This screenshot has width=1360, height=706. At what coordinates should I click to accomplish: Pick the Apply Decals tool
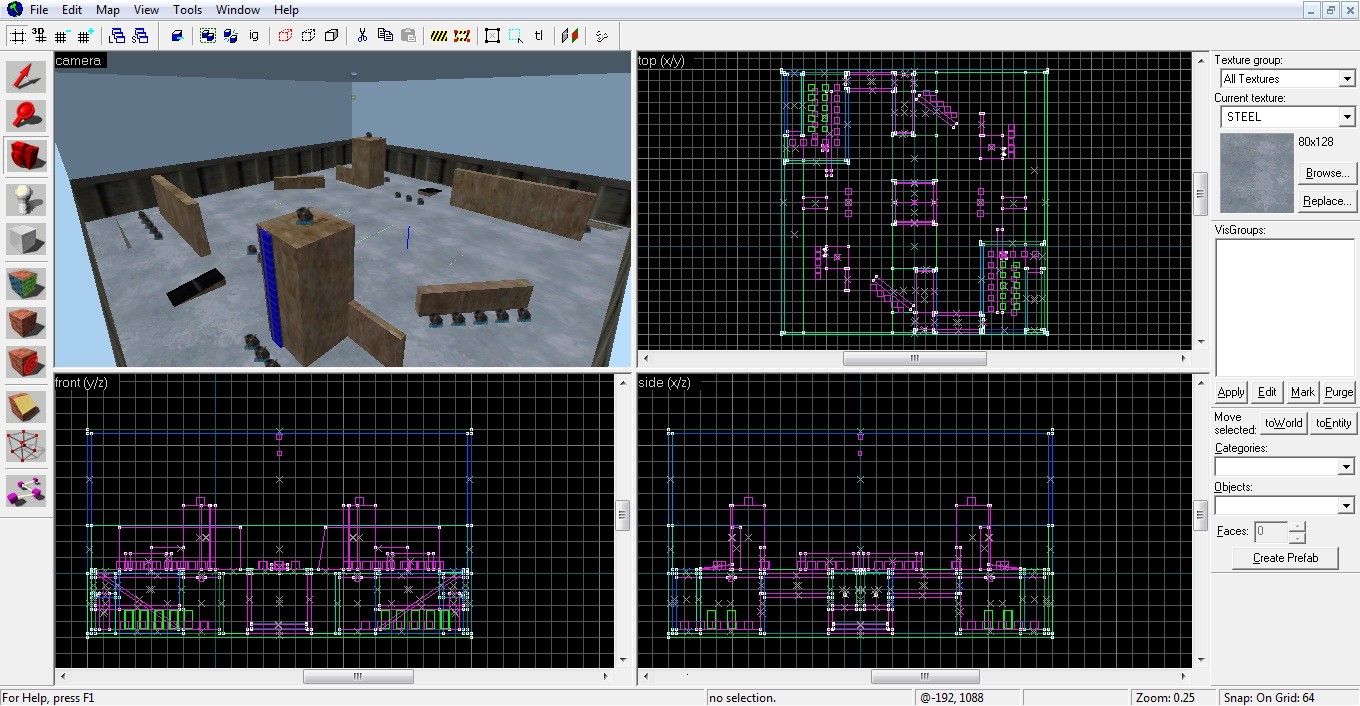(26, 324)
